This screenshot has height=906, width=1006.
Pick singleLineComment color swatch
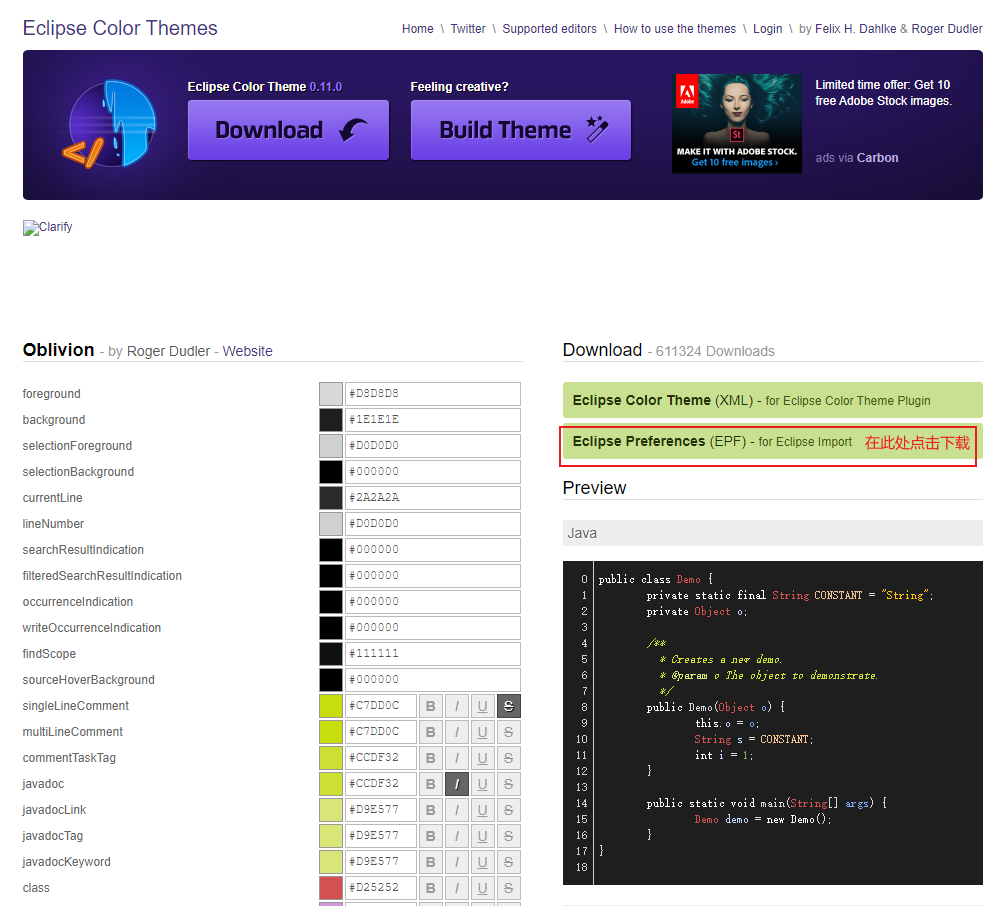pos(331,706)
